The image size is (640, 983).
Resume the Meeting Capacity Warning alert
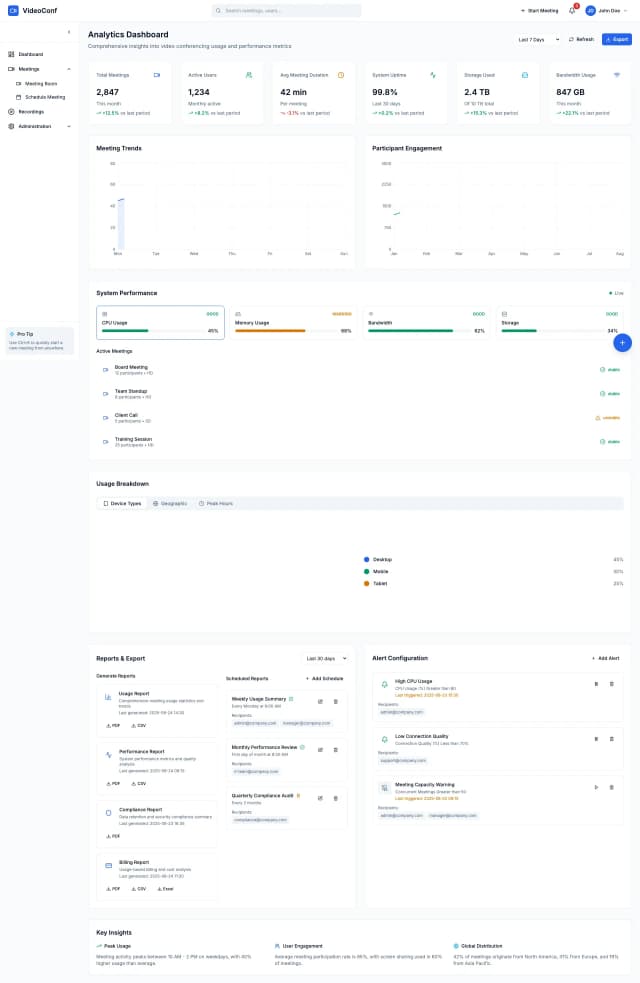tap(596, 787)
